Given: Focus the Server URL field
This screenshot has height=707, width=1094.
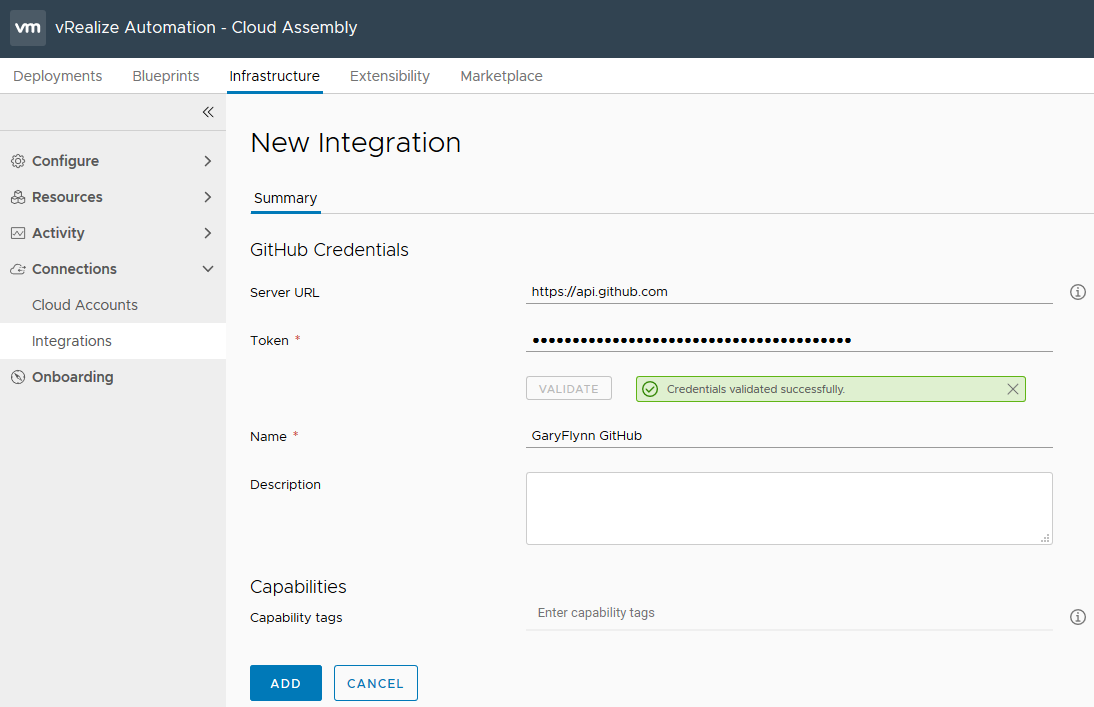Looking at the screenshot, I should (x=789, y=292).
